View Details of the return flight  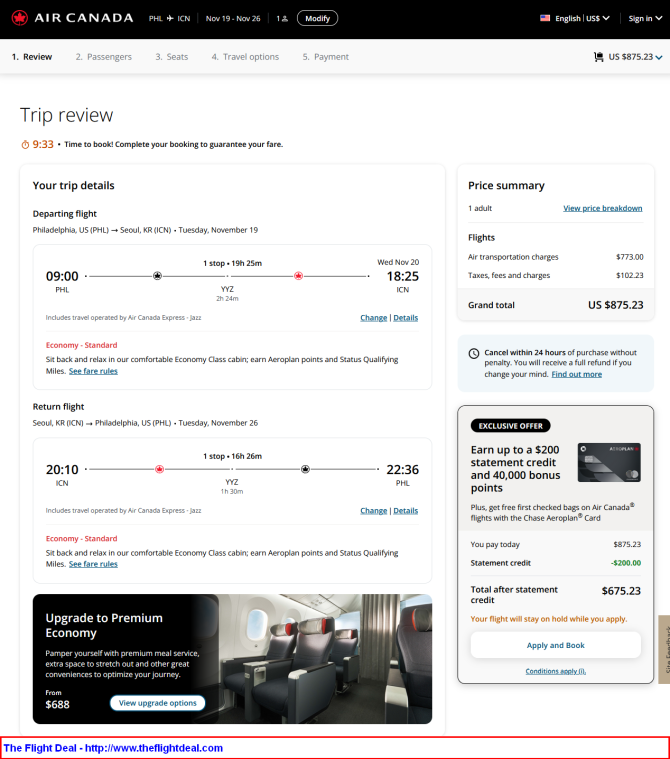click(406, 511)
